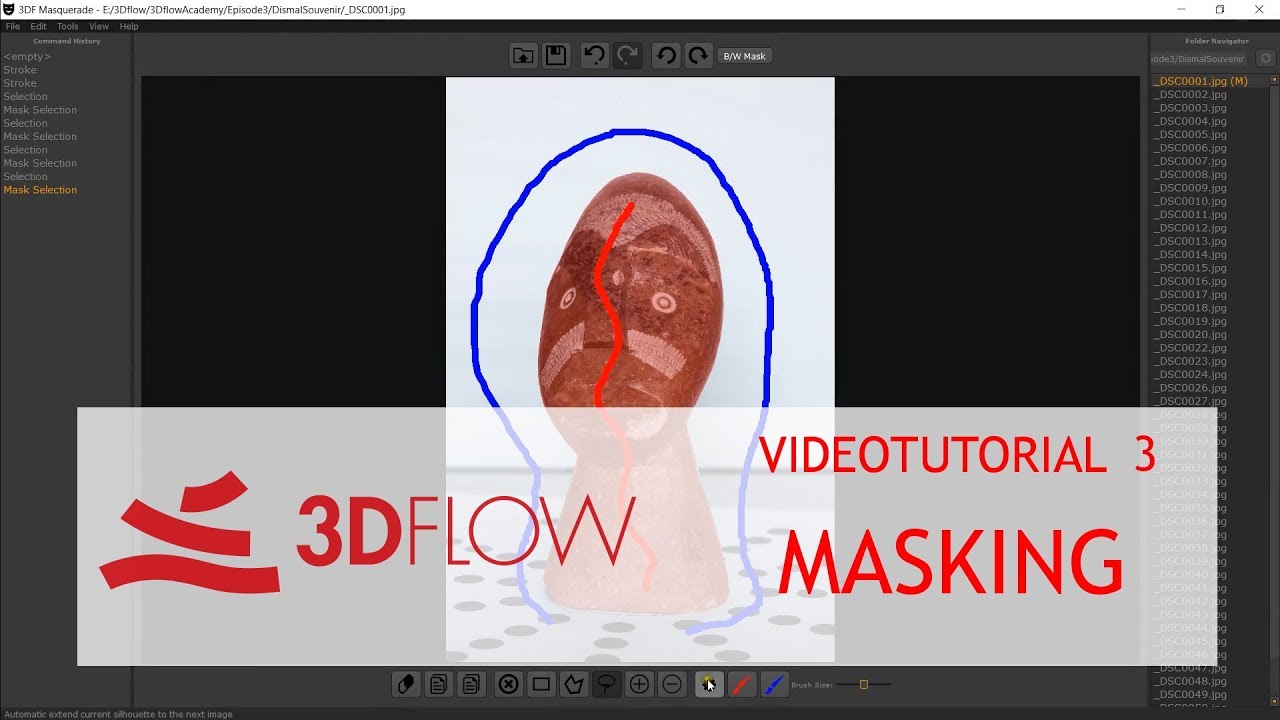Rotate image clockwise
The width and height of the screenshot is (1280, 720).
pyautogui.click(x=698, y=56)
